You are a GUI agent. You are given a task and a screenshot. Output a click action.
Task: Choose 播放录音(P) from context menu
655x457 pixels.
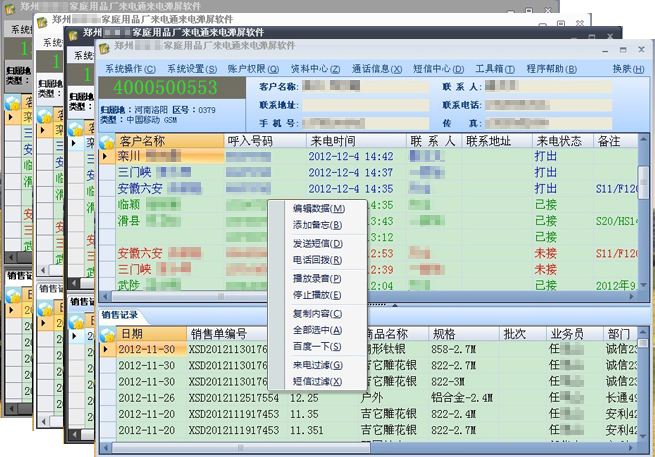pyautogui.click(x=317, y=278)
